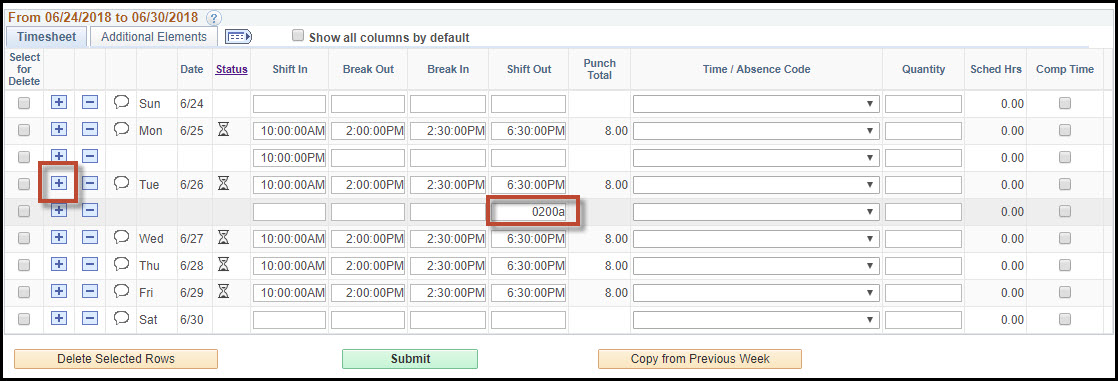This screenshot has width=1118, height=381.
Task: Click the Shift Out field for Fri 6/29
Action: pyautogui.click(x=528, y=293)
